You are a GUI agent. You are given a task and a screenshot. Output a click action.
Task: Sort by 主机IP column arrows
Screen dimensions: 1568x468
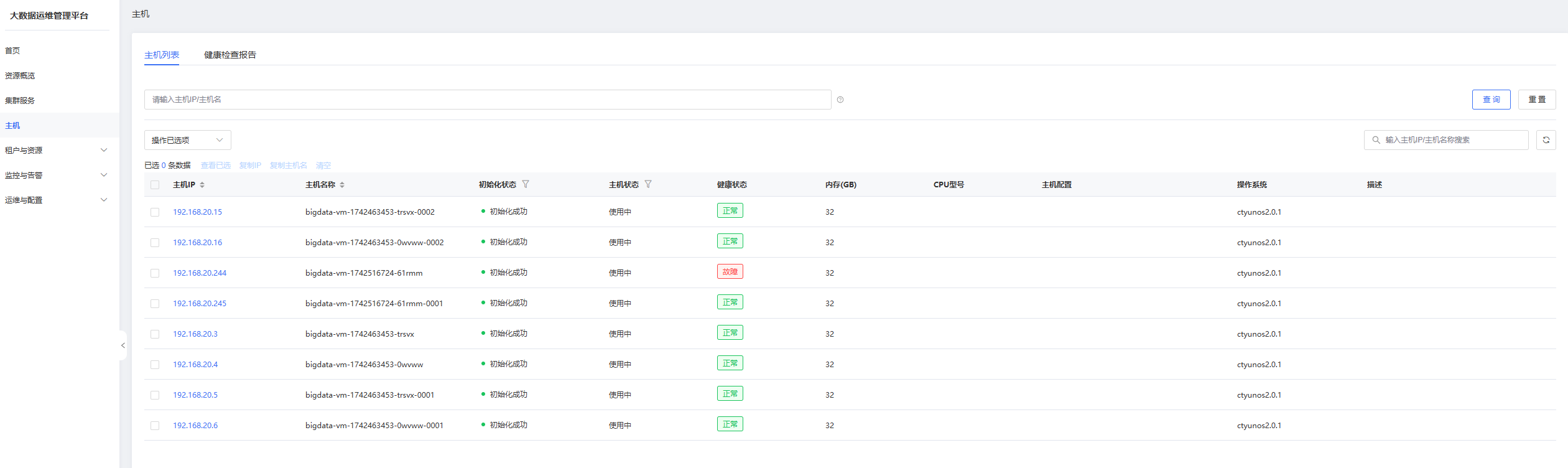click(202, 185)
